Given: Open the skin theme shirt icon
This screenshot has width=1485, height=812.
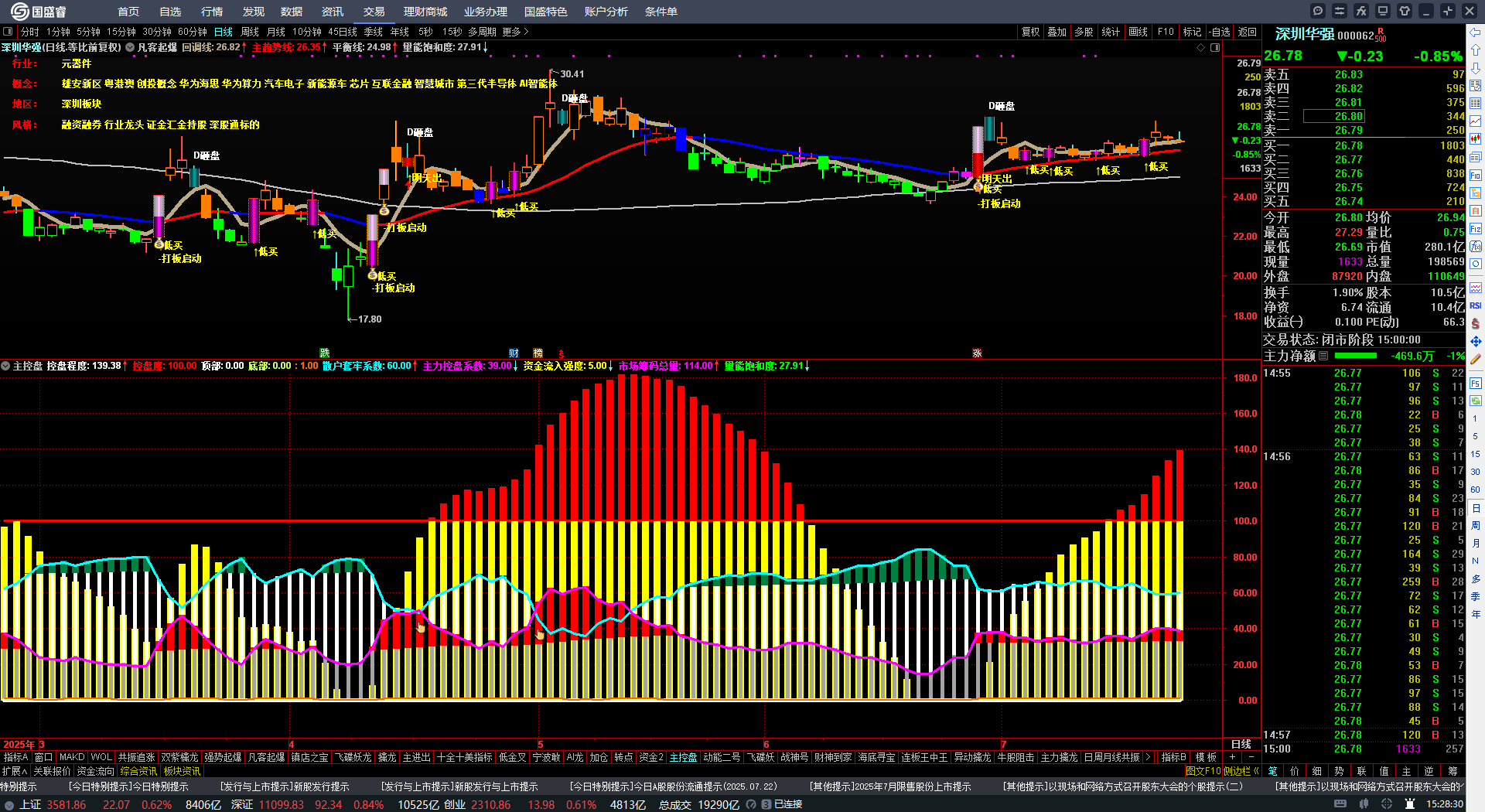Looking at the screenshot, I should pyautogui.click(x=1405, y=11).
